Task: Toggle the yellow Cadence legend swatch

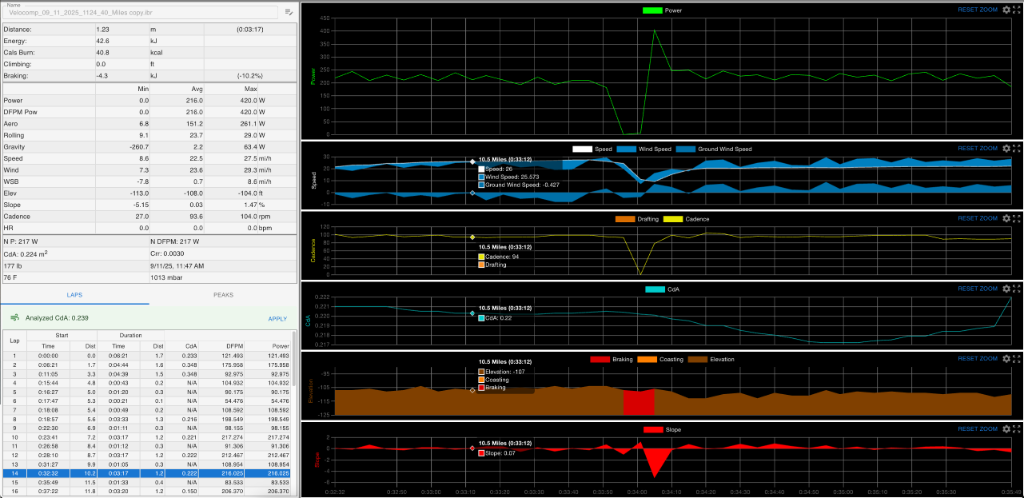Action: (673, 219)
